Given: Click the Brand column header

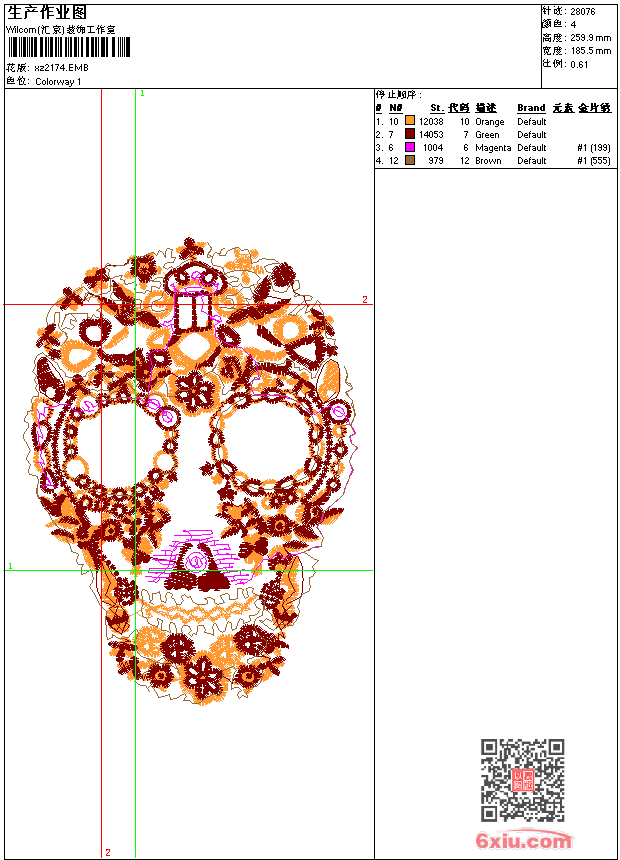Looking at the screenshot, I should point(531,108).
